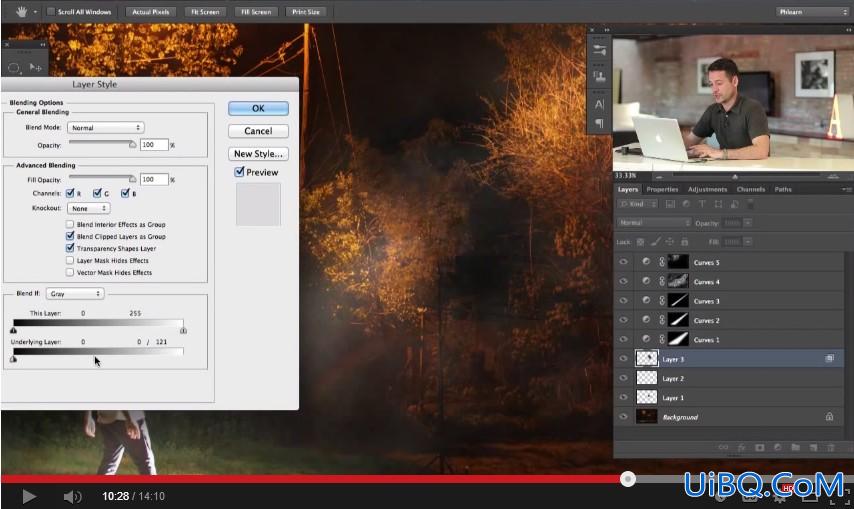The width and height of the screenshot is (854, 509).
Task: Open the Layers panel Opacity arrow
Action: (x=748, y=223)
